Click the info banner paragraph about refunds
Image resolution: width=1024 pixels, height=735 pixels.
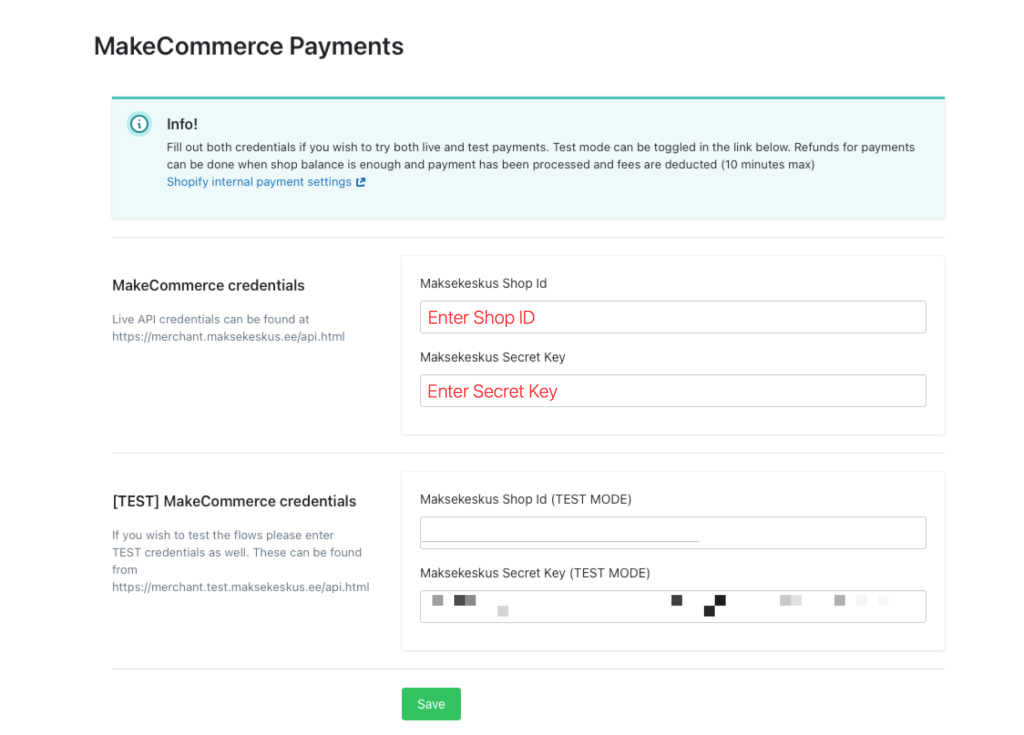(540, 156)
